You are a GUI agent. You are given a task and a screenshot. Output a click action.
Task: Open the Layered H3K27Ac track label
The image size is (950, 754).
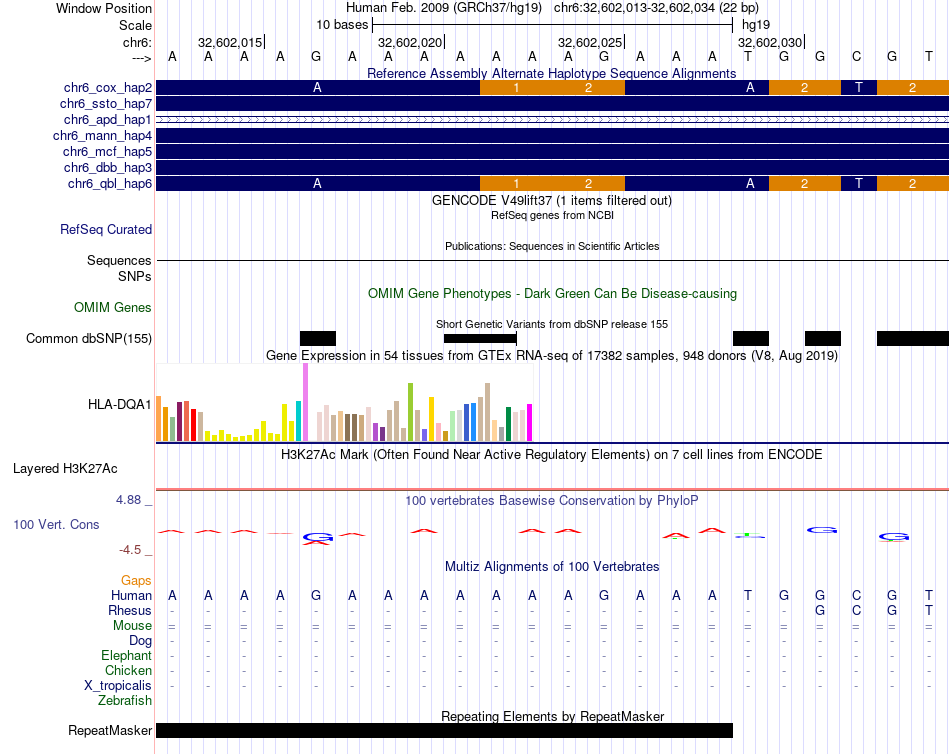coord(65,469)
